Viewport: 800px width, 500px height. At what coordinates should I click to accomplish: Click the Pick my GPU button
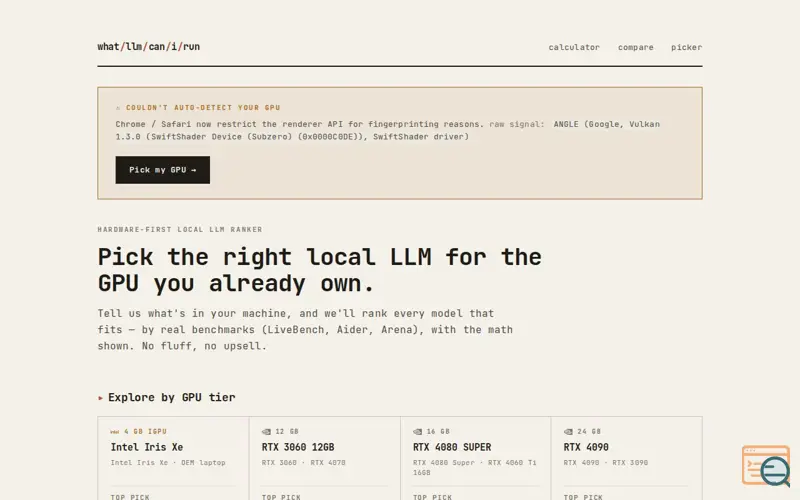pos(162,170)
